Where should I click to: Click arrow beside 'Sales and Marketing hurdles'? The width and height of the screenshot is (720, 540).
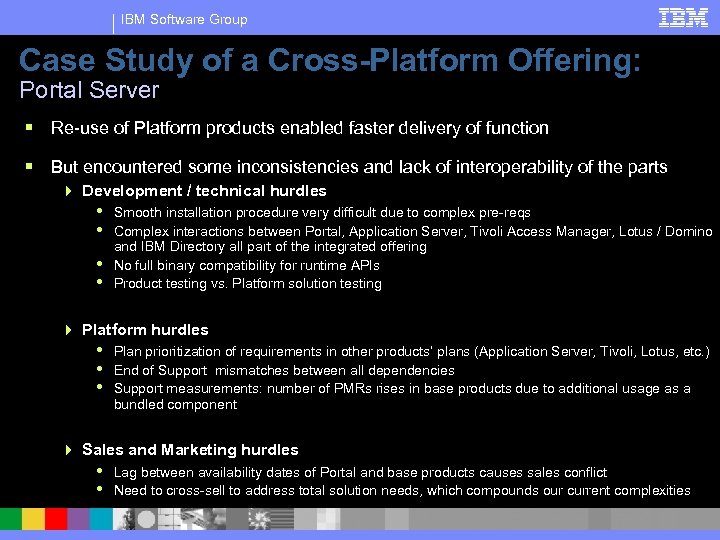(69, 450)
